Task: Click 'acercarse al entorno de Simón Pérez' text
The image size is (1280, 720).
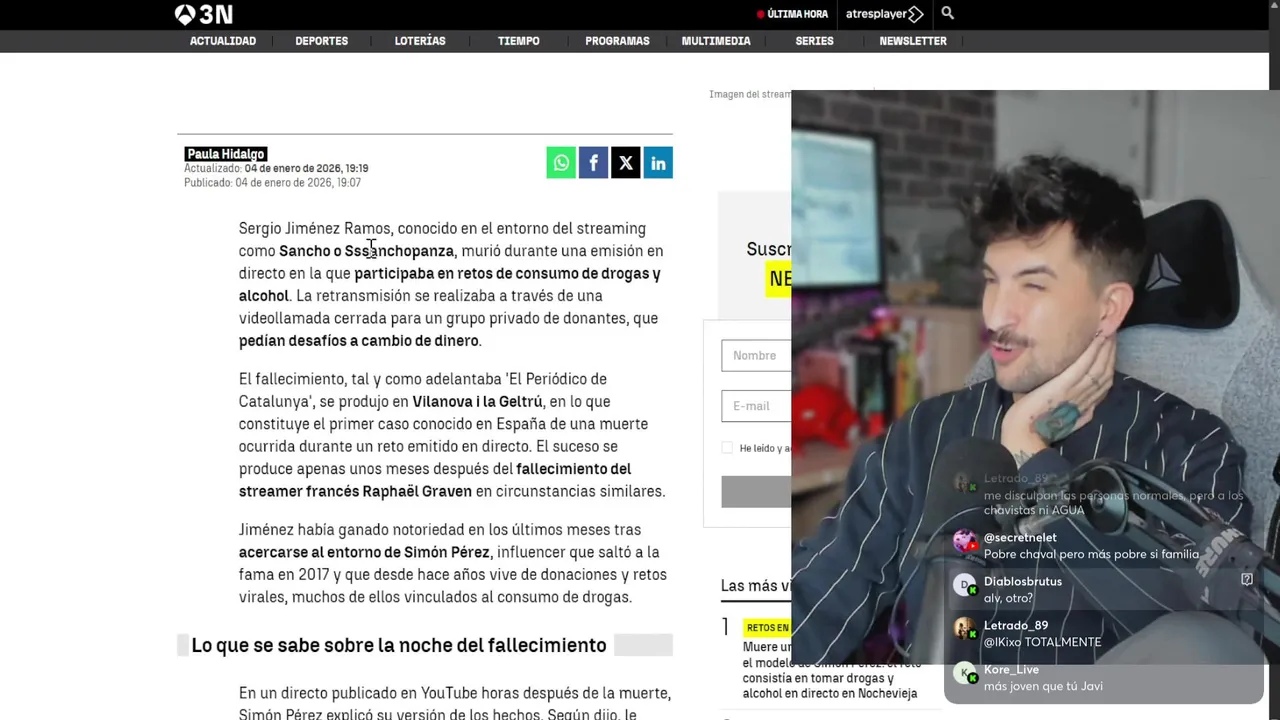Action: pyautogui.click(x=364, y=552)
